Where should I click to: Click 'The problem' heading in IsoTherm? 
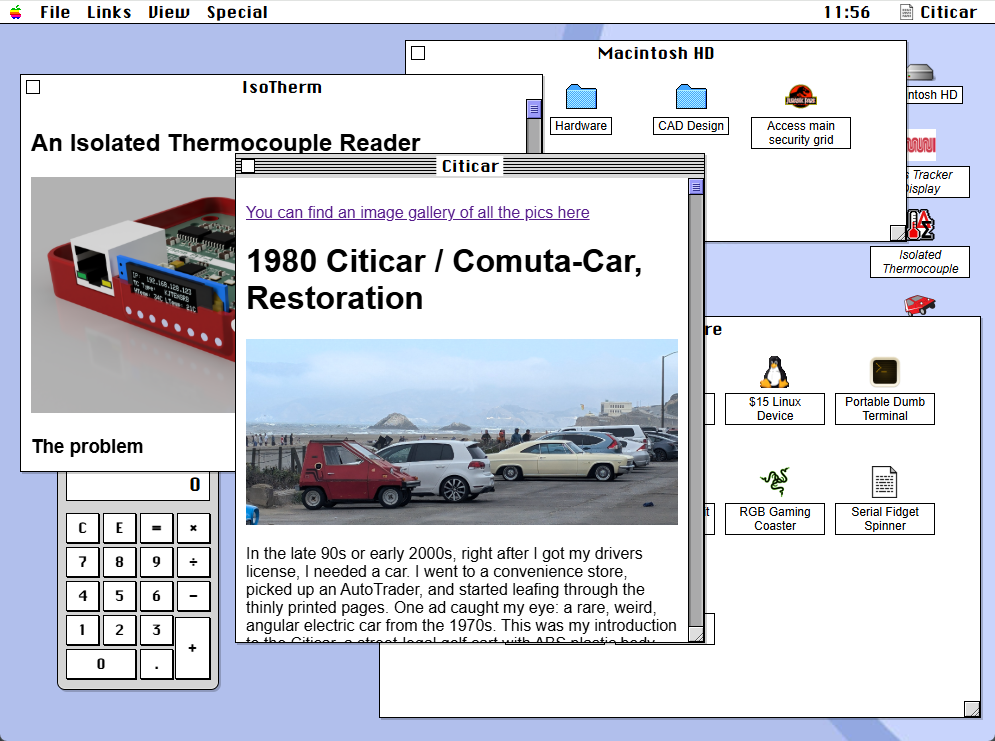click(x=88, y=447)
